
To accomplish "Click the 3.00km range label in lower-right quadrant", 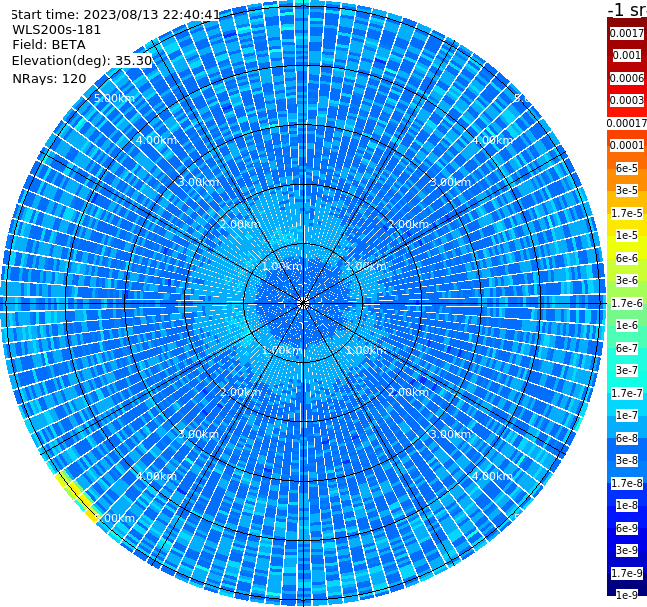I will pyautogui.click(x=451, y=434).
